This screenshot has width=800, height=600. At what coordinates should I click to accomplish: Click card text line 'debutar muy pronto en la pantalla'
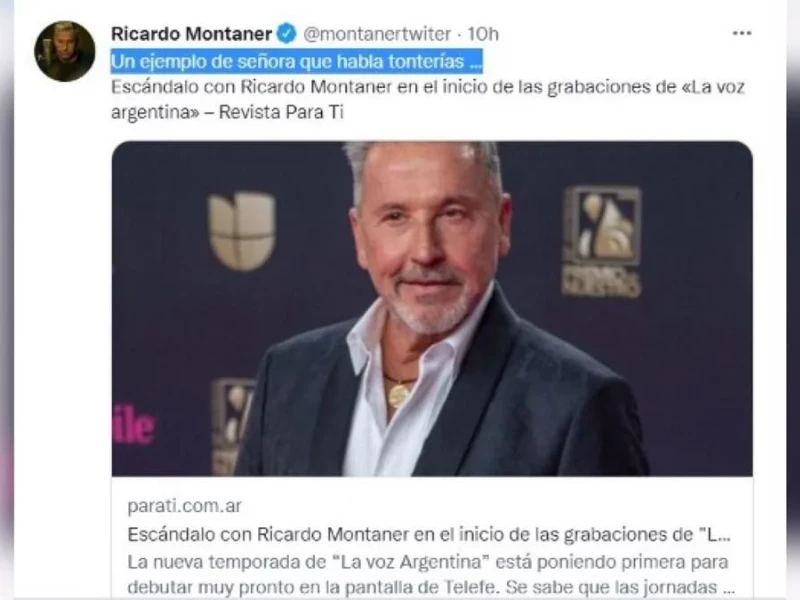[x=431, y=587]
